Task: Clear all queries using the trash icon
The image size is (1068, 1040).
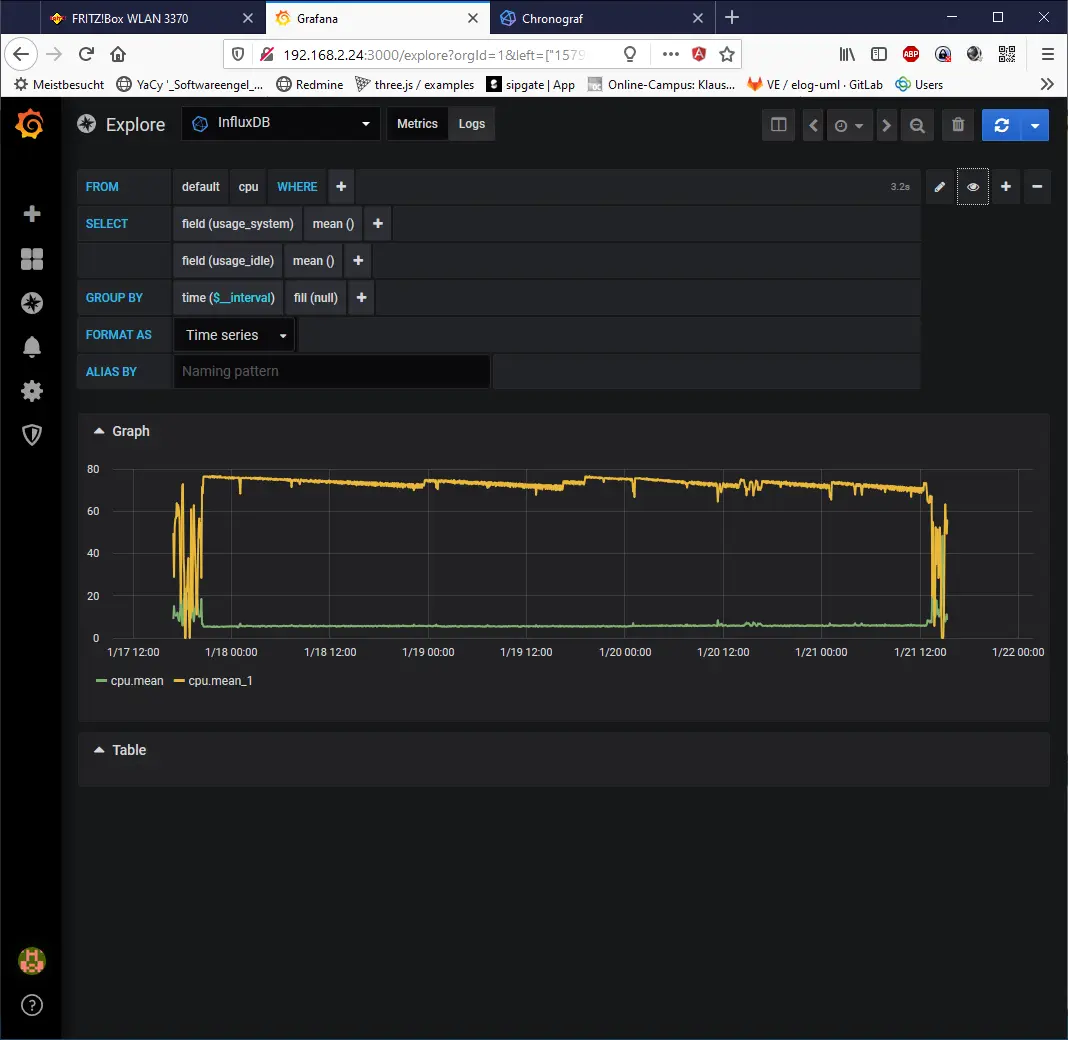Action: point(957,125)
